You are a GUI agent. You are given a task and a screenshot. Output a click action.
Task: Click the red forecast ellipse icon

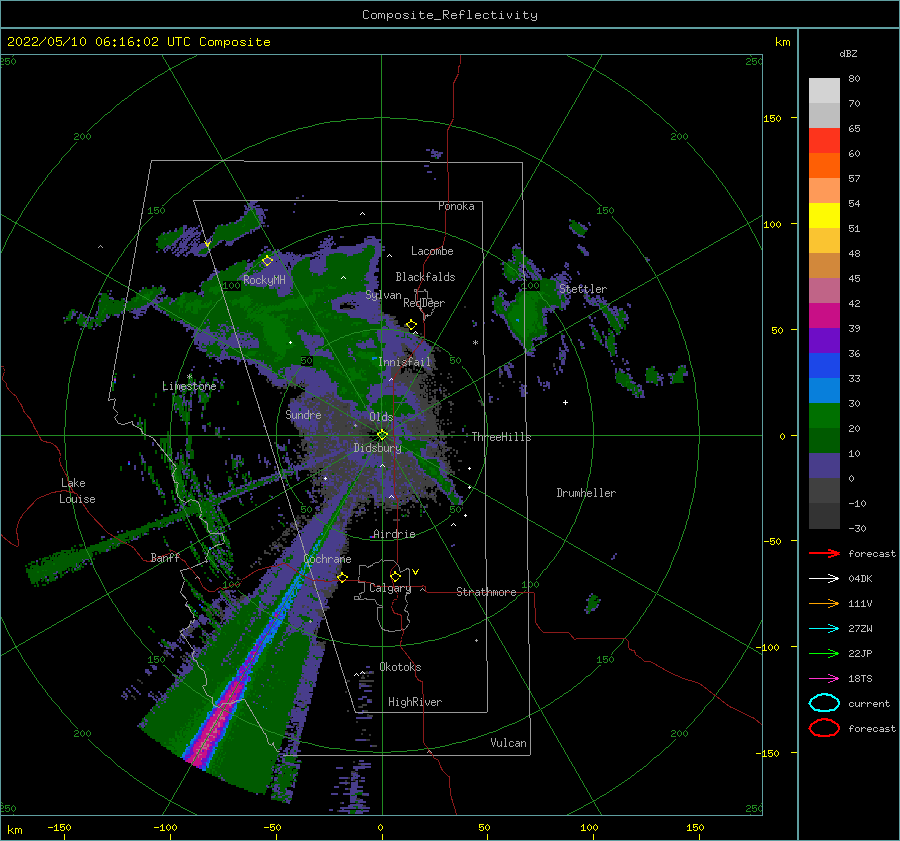824,728
